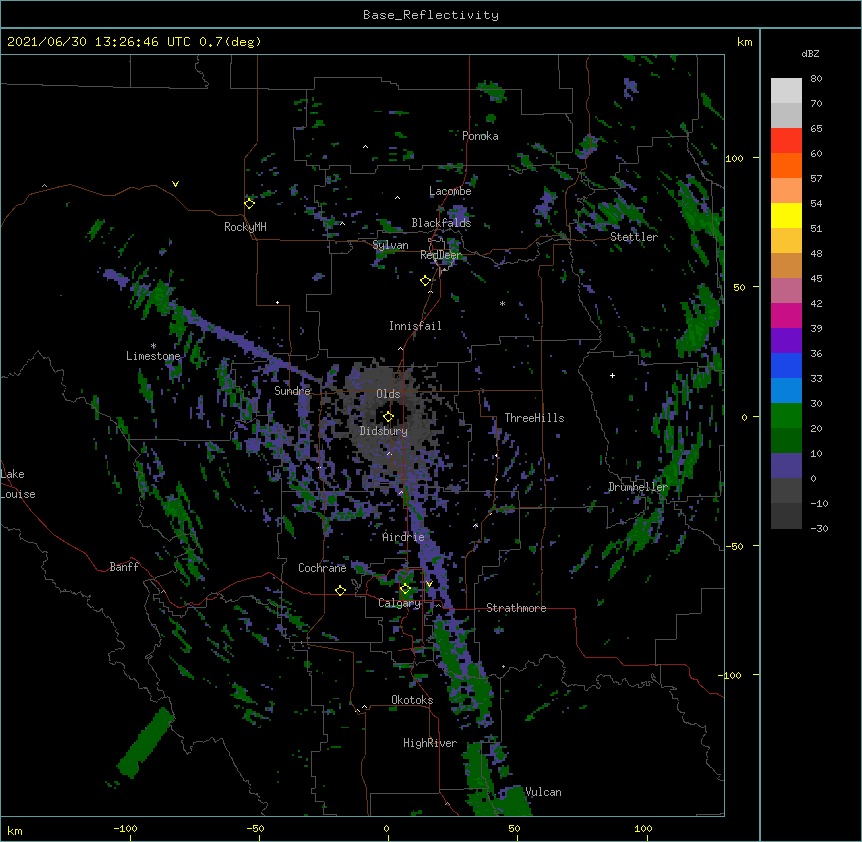
Task: Select the yellow V marker just east of Calgary
Action: pyautogui.click(x=429, y=584)
